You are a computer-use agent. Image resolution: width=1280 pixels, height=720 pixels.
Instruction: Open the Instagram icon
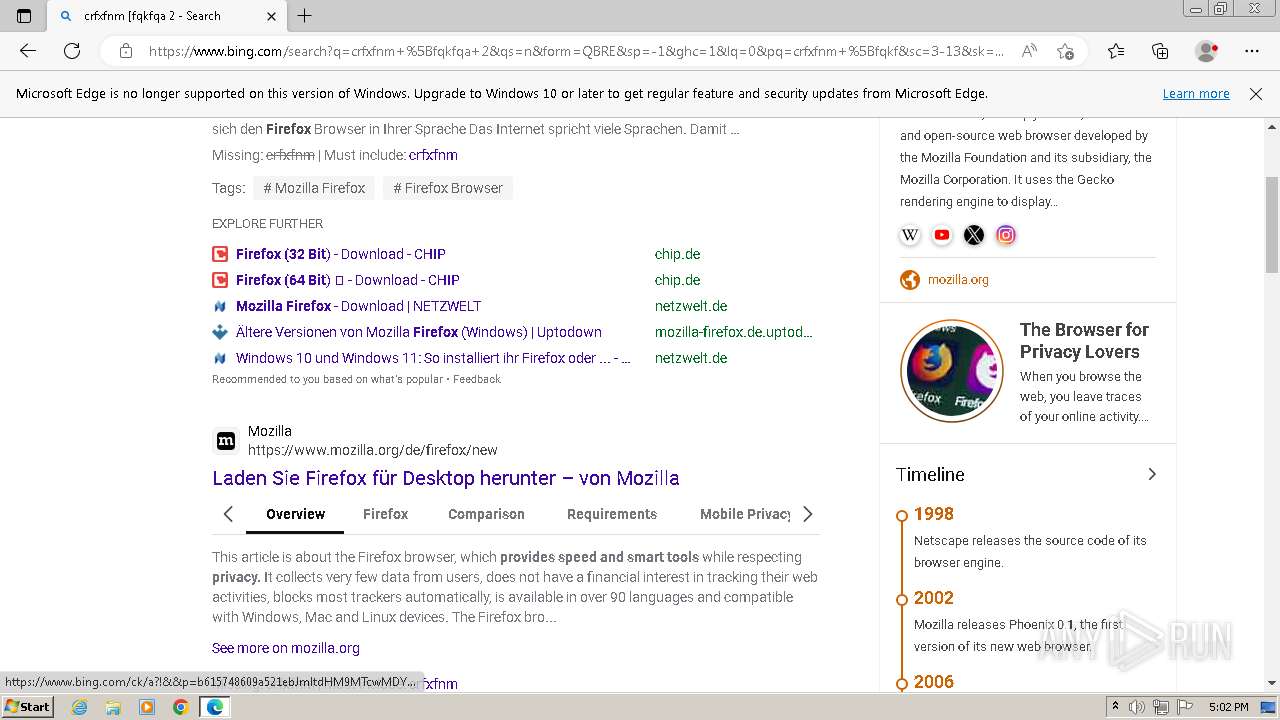(1006, 235)
